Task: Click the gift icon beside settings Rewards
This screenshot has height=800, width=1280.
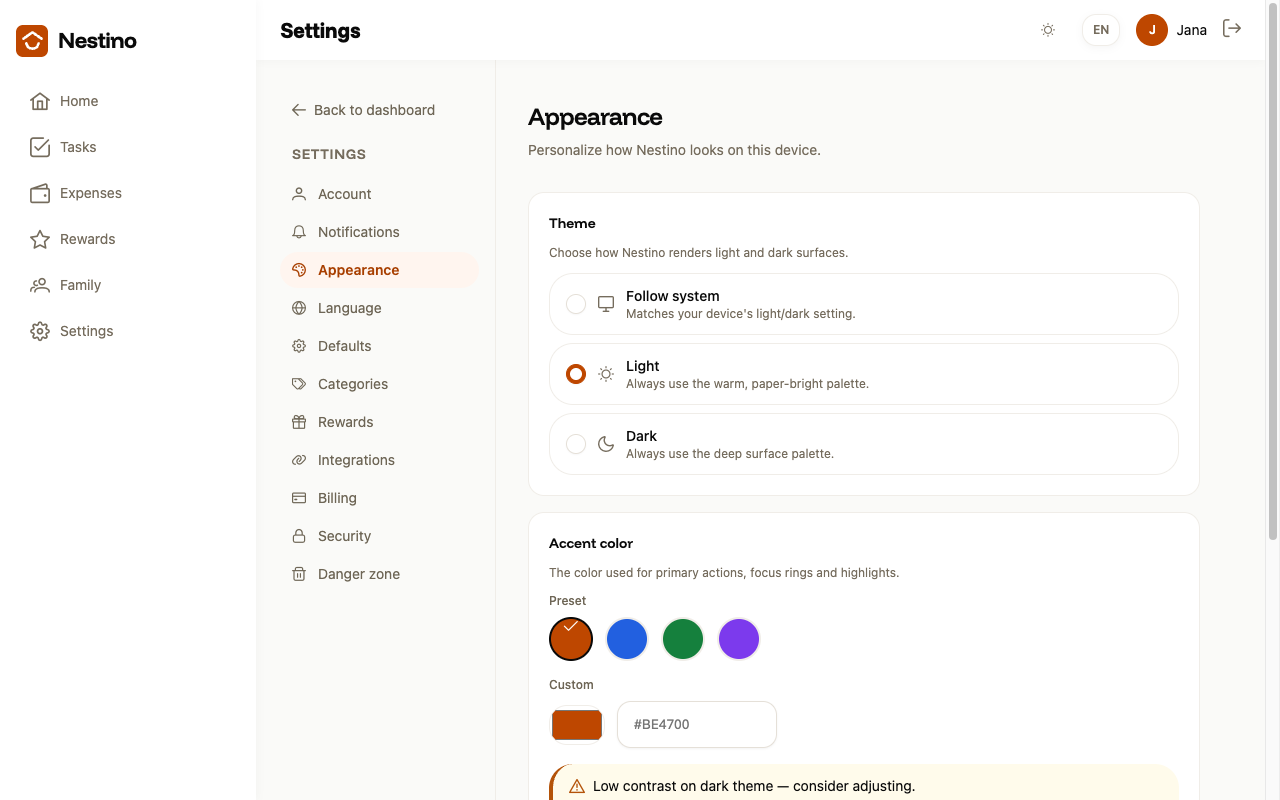Action: point(299,422)
